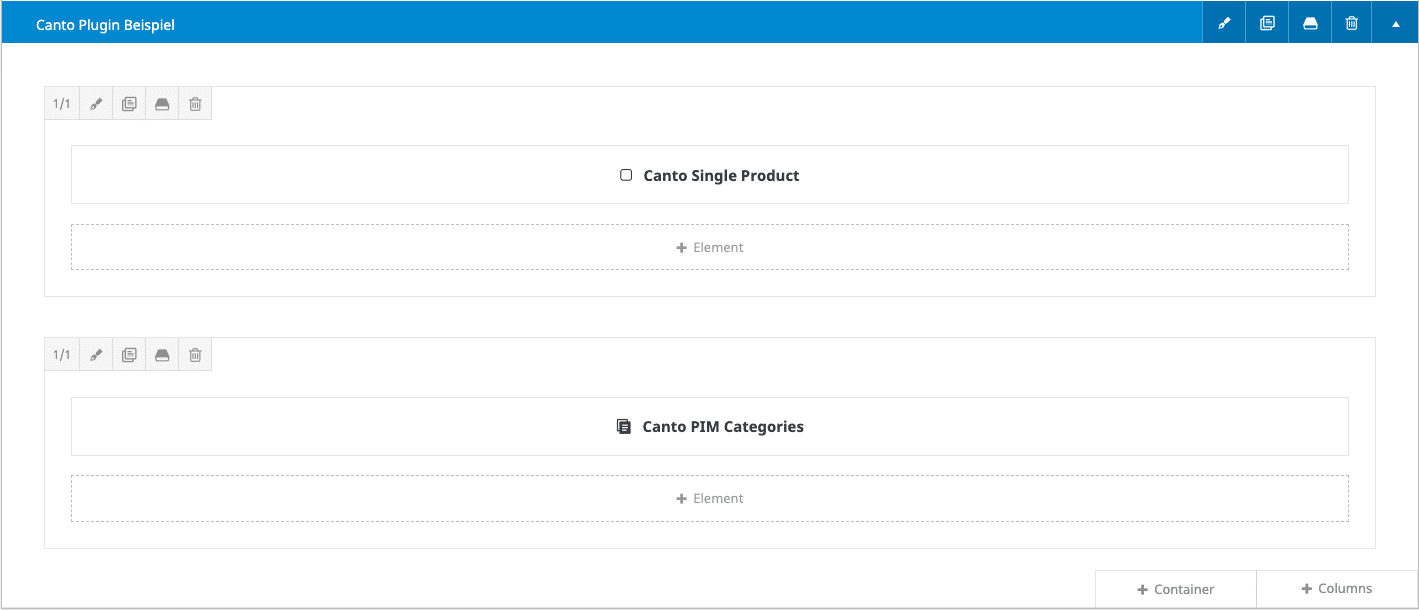Screen dimensions: 1419x610
Task: Delete the column holding Canto Single Product
Action: tap(195, 104)
